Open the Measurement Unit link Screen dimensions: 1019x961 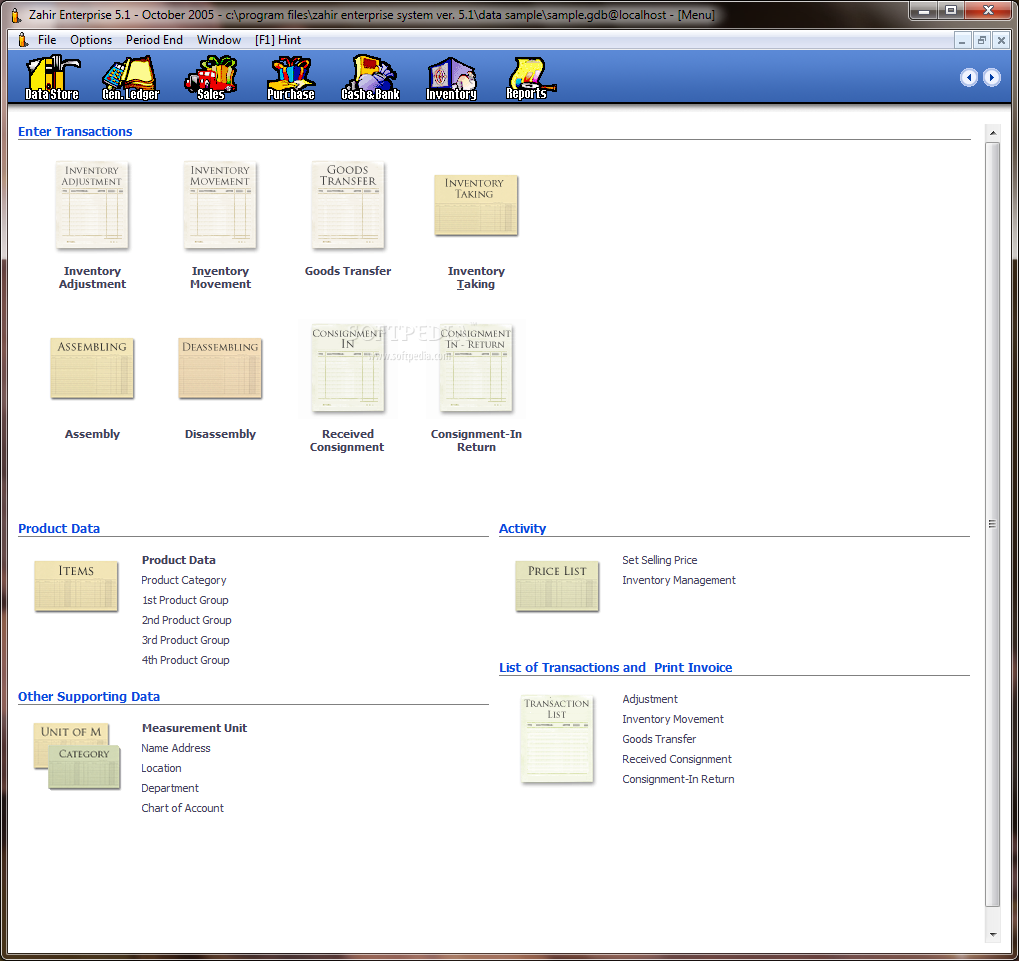(194, 728)
